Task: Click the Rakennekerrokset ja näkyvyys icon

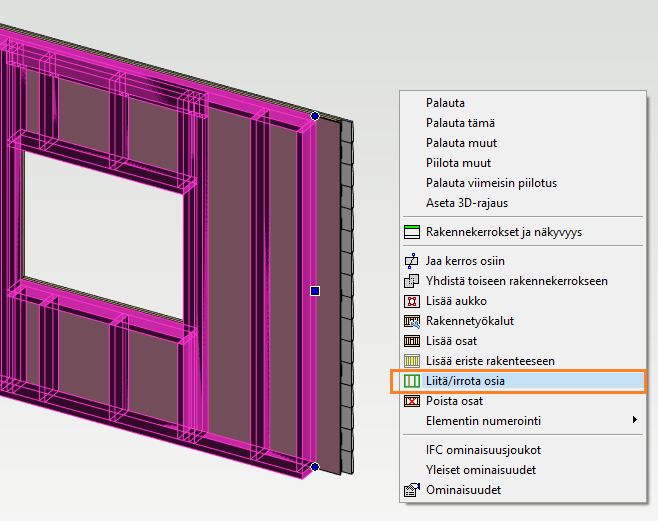Action: coord(411,232)
